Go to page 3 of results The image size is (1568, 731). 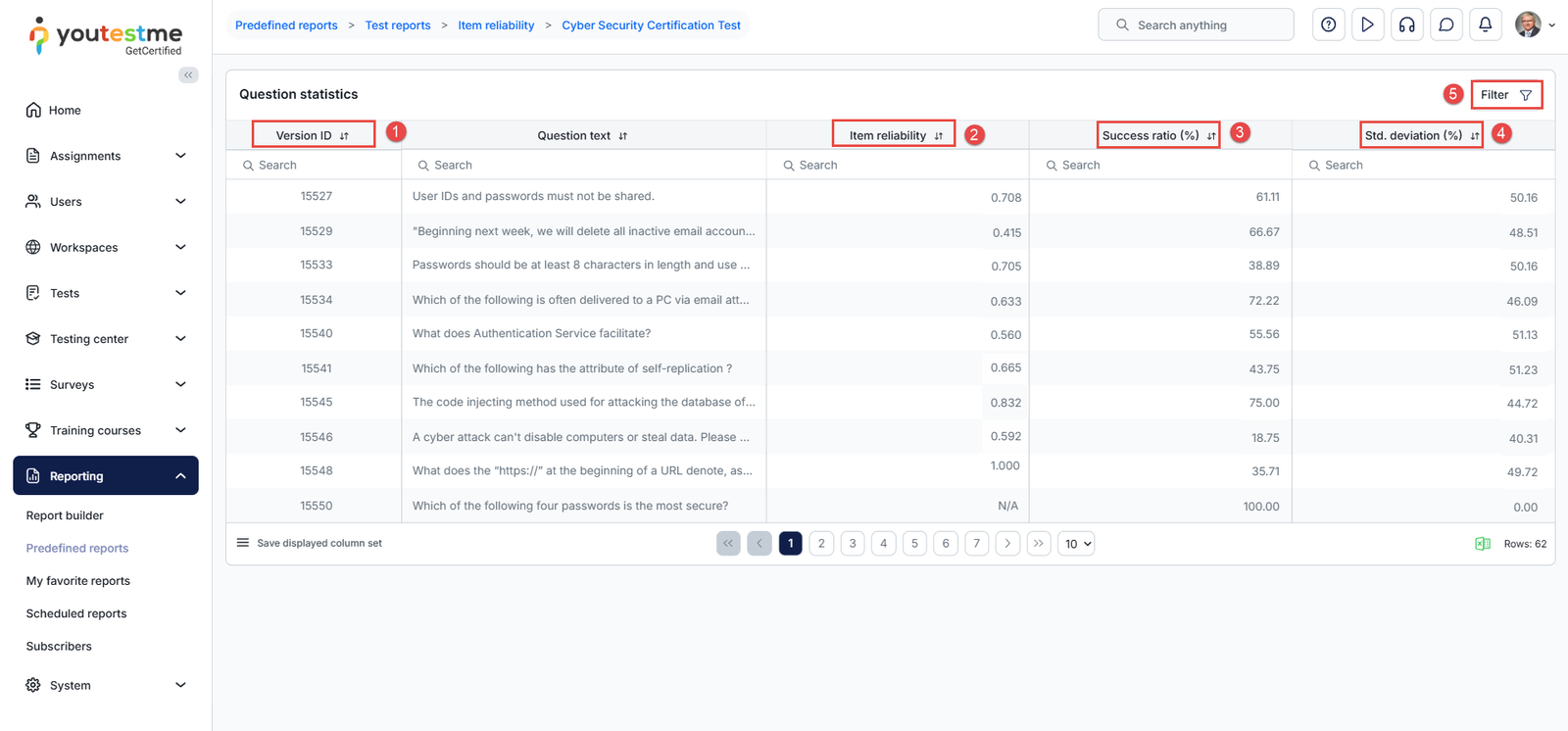(x=853, y=544)
